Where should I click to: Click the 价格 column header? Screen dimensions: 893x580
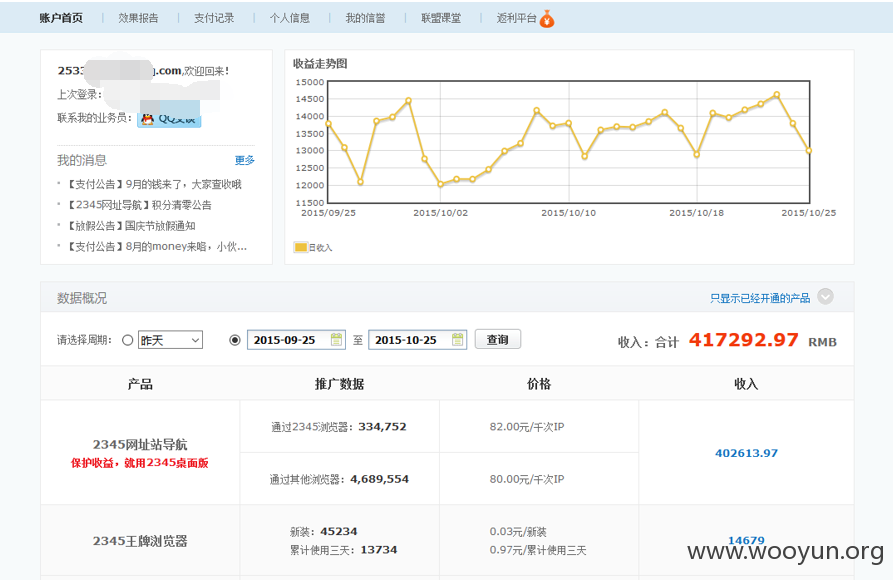[539, 384]
